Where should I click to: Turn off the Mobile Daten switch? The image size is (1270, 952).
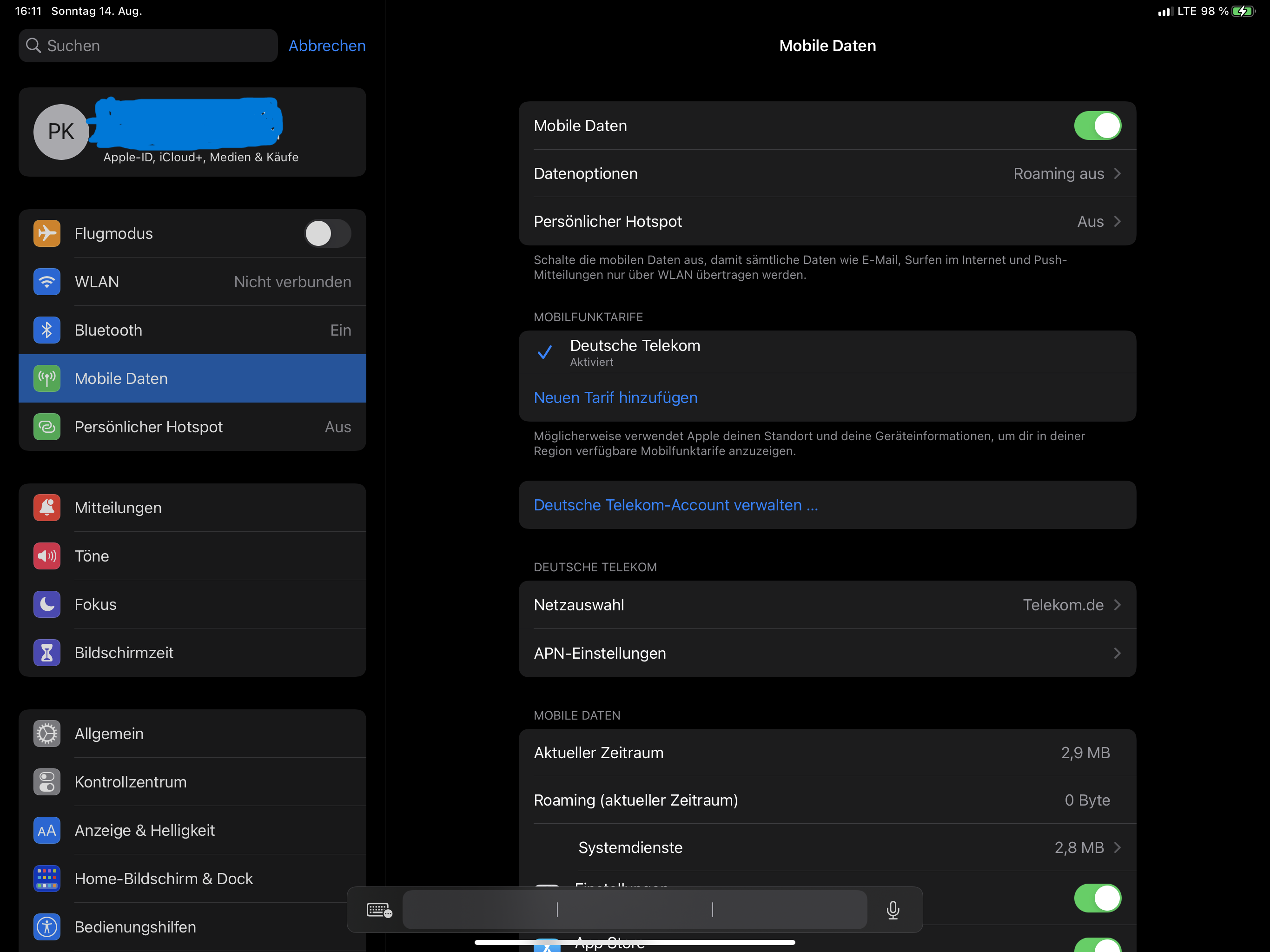1097,126
